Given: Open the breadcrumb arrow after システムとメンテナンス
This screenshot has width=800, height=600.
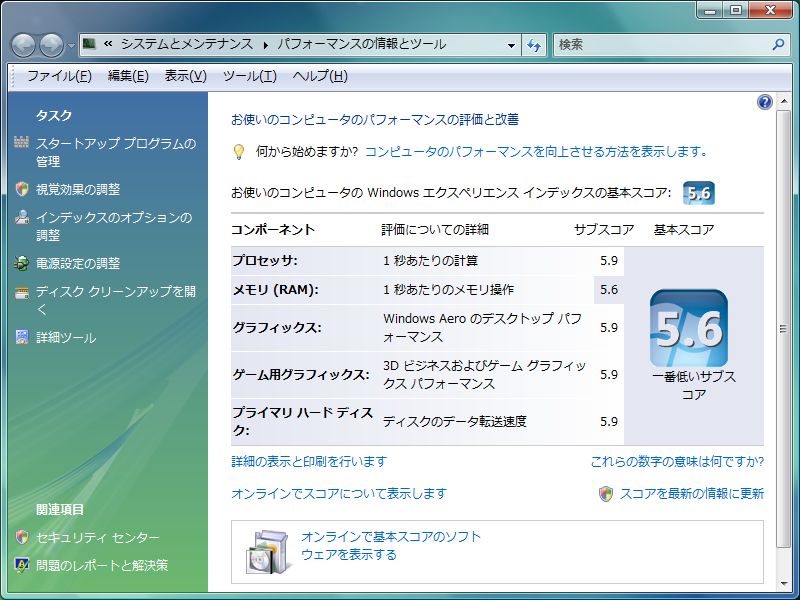Looking at the screenshot, I should [x=266, y=45].
